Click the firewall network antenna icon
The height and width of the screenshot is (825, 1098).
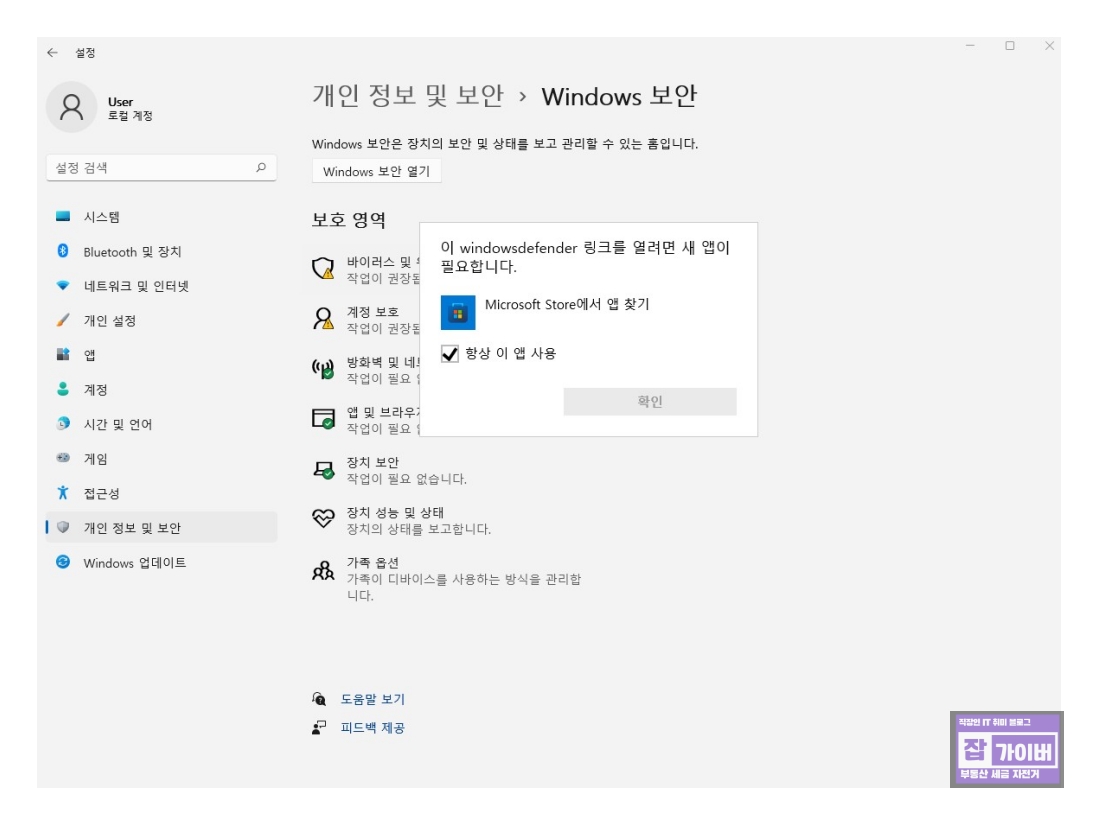(323, 368)
